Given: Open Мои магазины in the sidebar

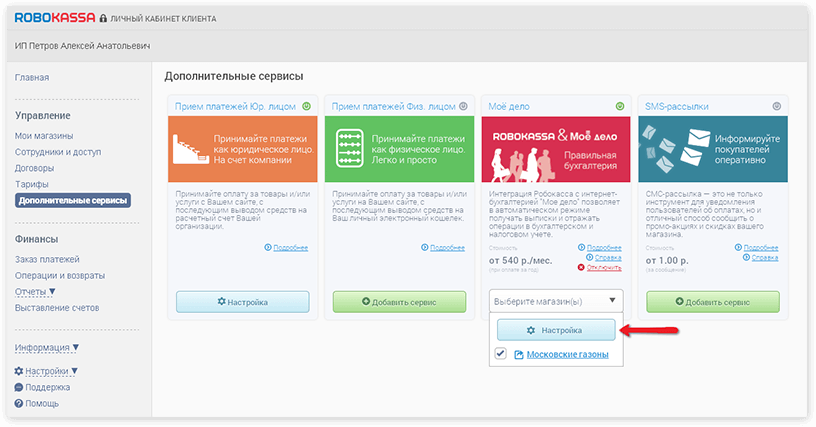Looking at the screenshot, I should (x=44, y=136).
